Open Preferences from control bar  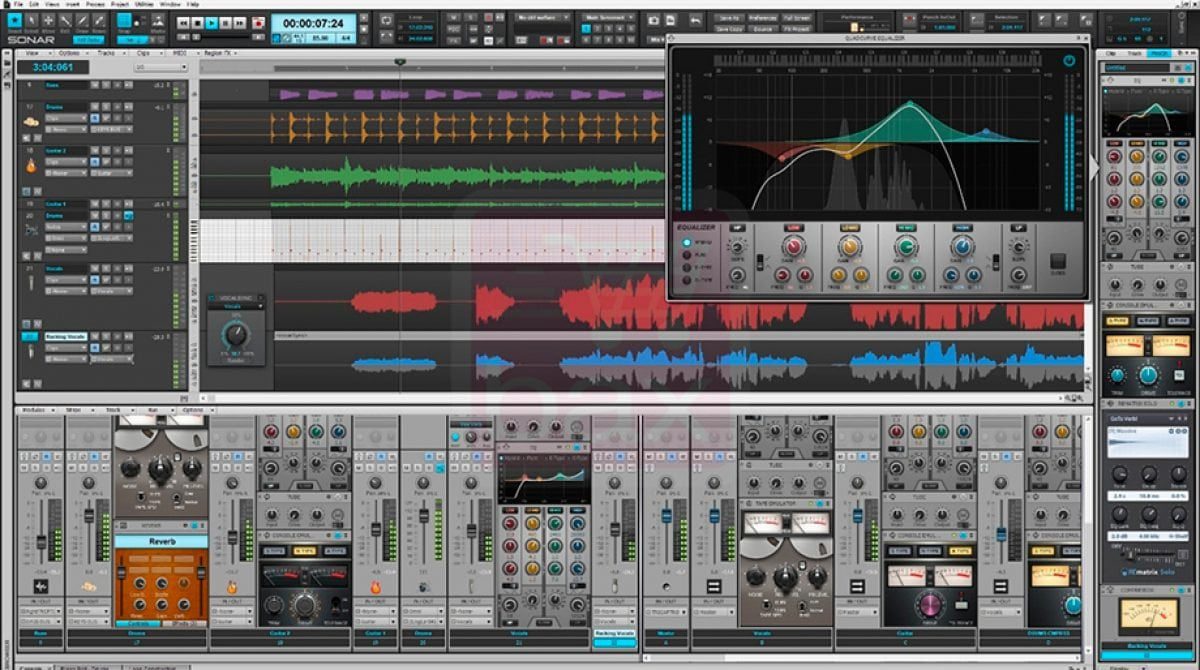763,18
